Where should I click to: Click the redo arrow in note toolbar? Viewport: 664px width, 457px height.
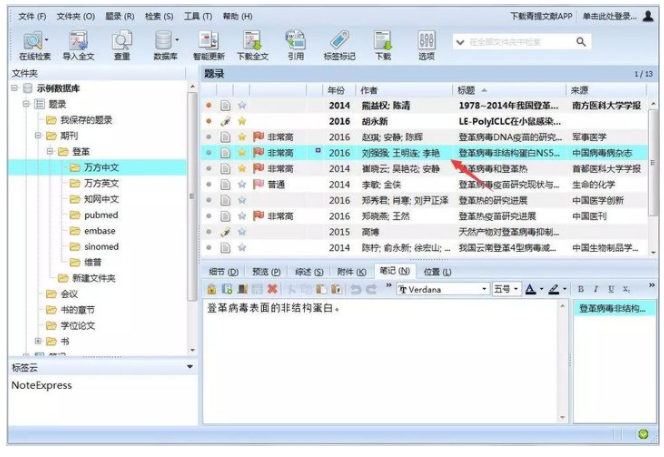(371, 289)
